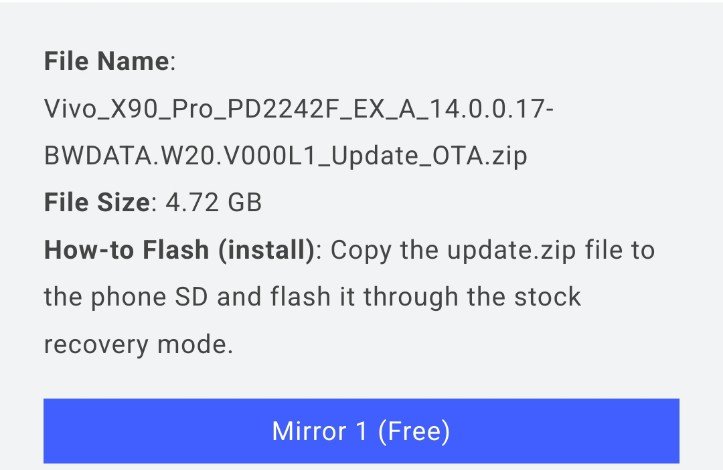
Task: Click the word 'Mirror' on the blue button
Action: (x=308, y=431)
